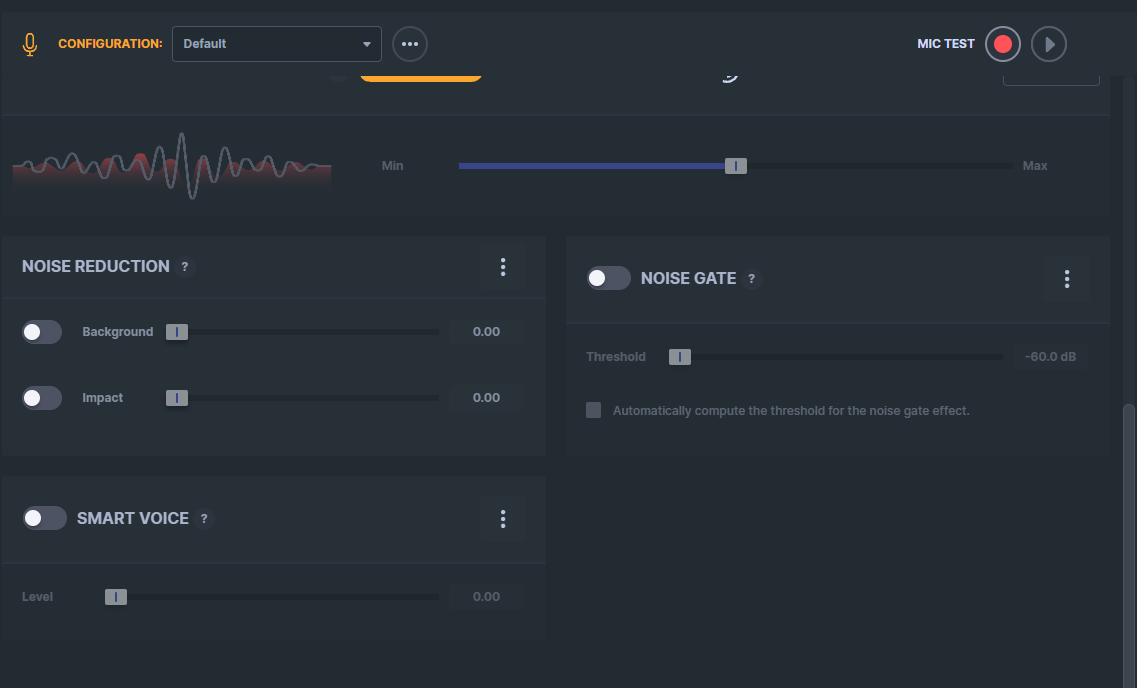1137x688 pixels.
Task: Start Mic Test recording with red button
Action: click(x=1003, y=44)
